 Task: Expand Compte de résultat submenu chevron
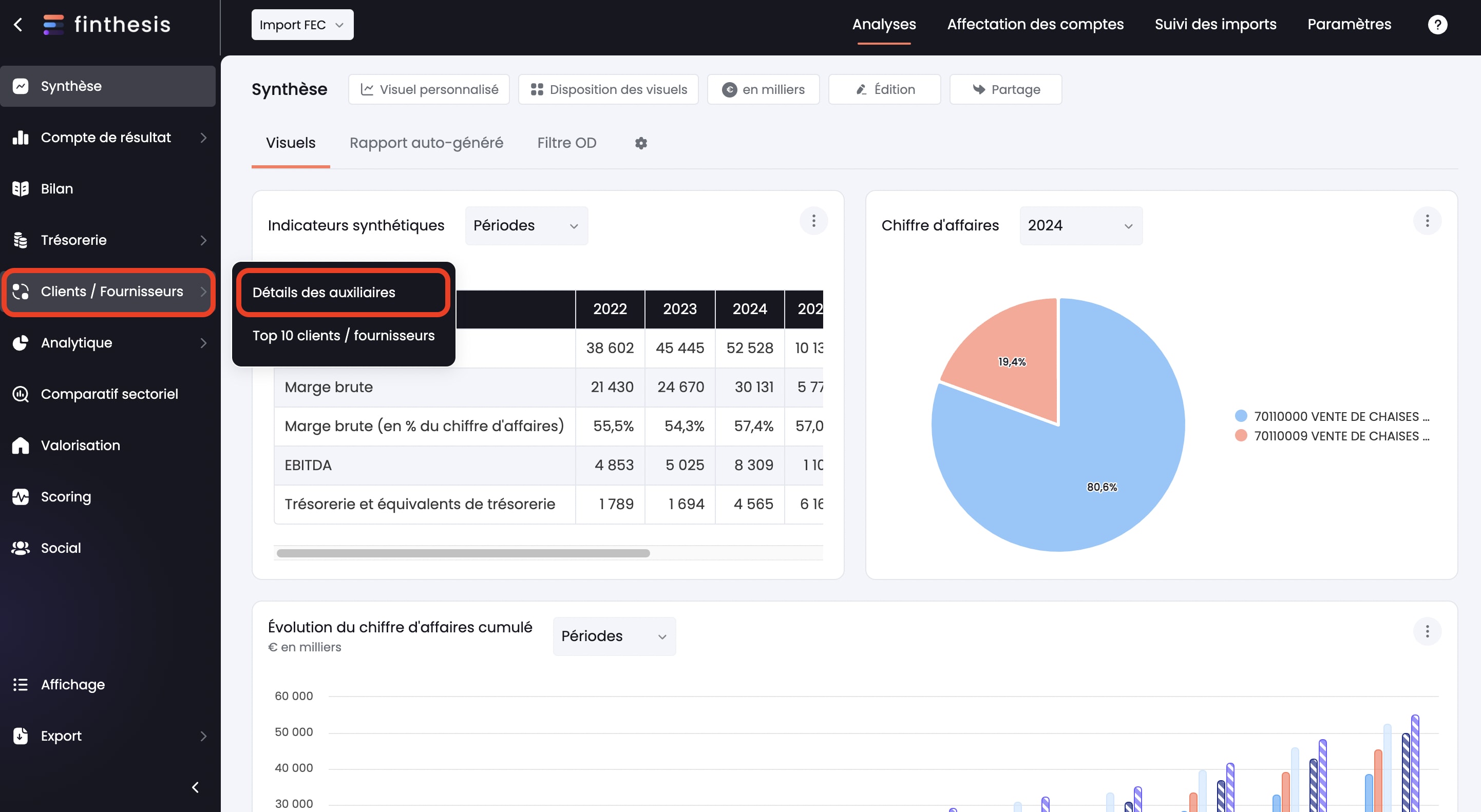coord(203,138)
